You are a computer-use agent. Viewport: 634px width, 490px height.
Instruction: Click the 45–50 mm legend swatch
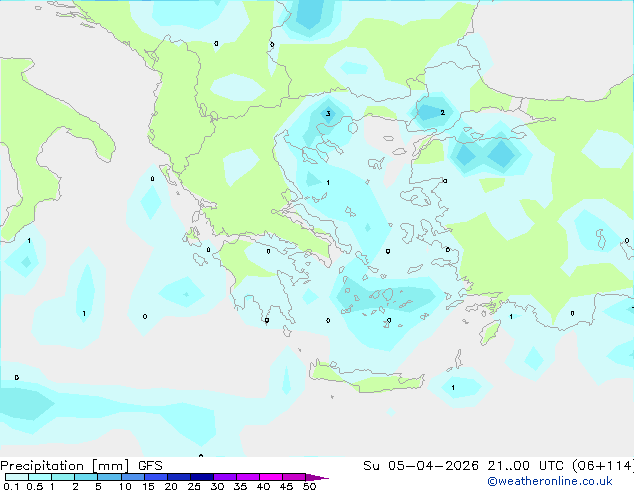tap(294, 477)
